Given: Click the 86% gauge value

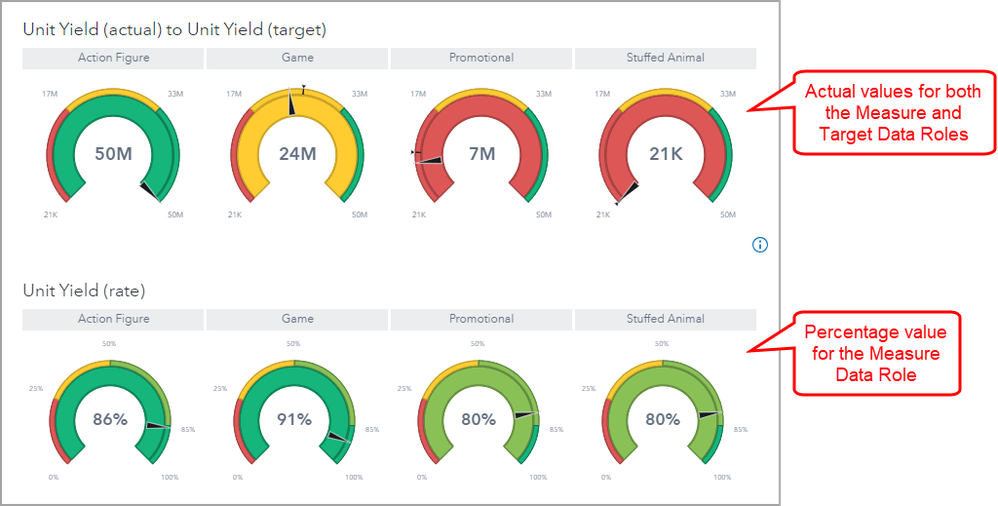Looking at the screenshot, I should click(111, 419).
